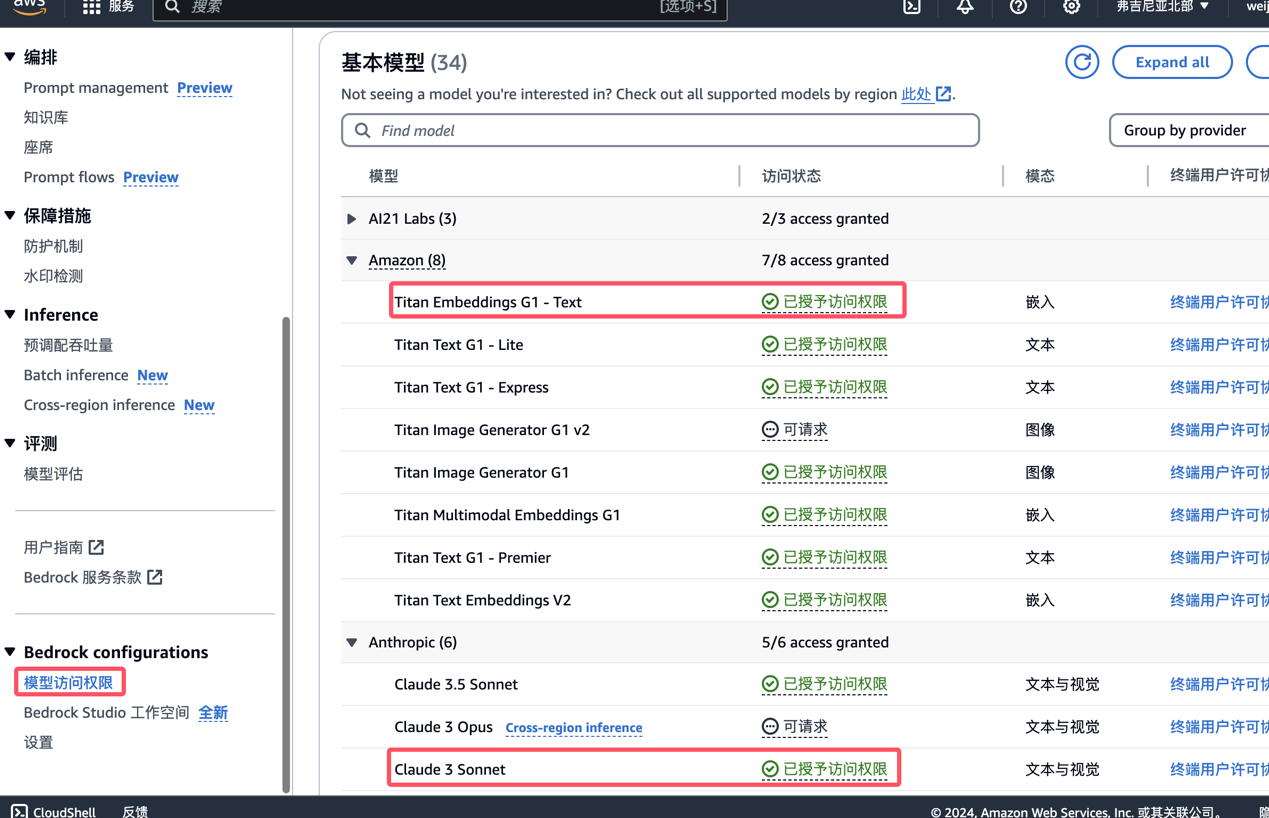Viewport: 1269px width, 818px height.
Task: Click the 此处 supported models link
Action: tap(916, 94)
